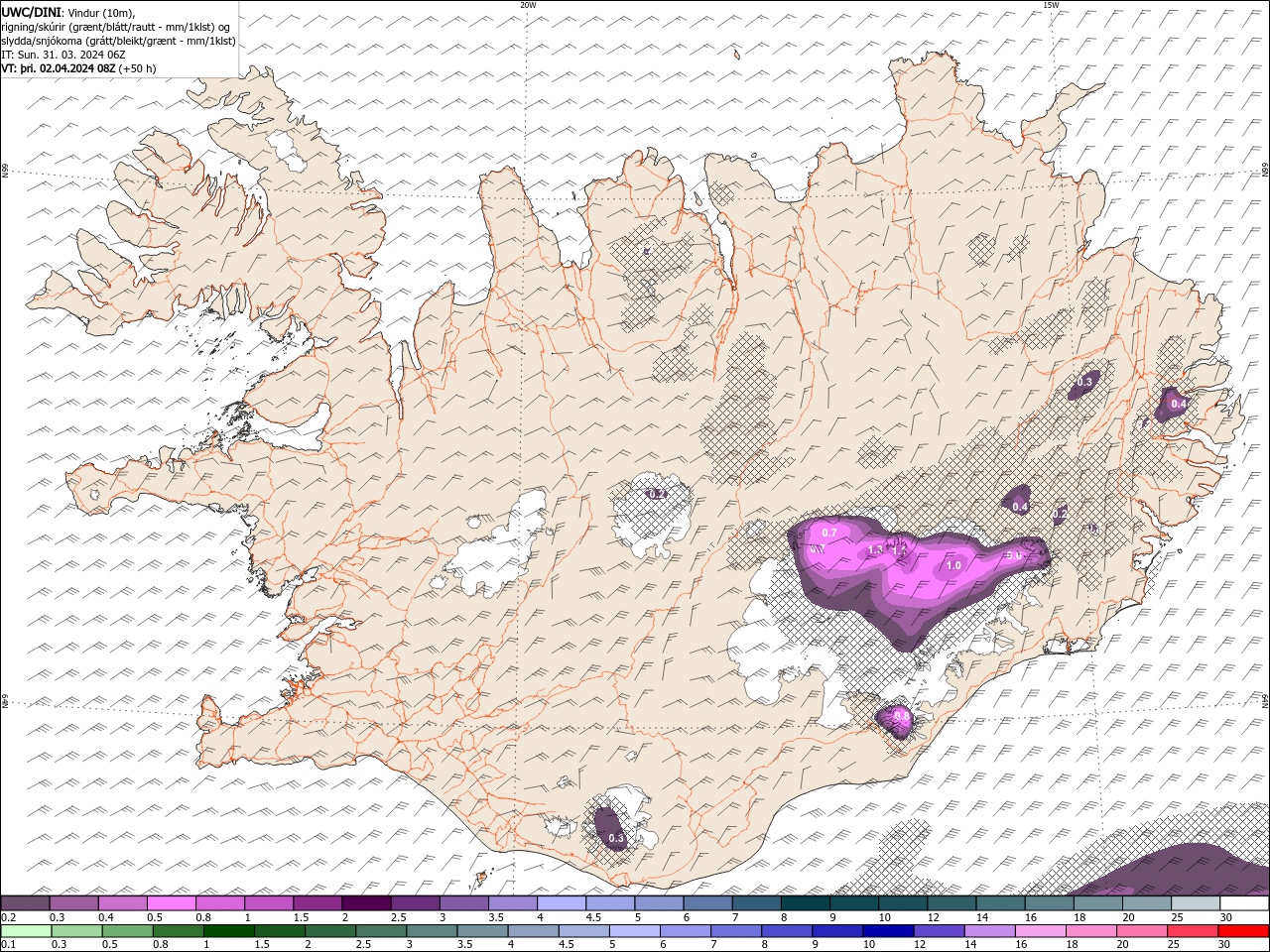Screen dimensions: 1270x952
Task: Click the lilac 14 mm rain legend swatch
Action: (990, 931)
